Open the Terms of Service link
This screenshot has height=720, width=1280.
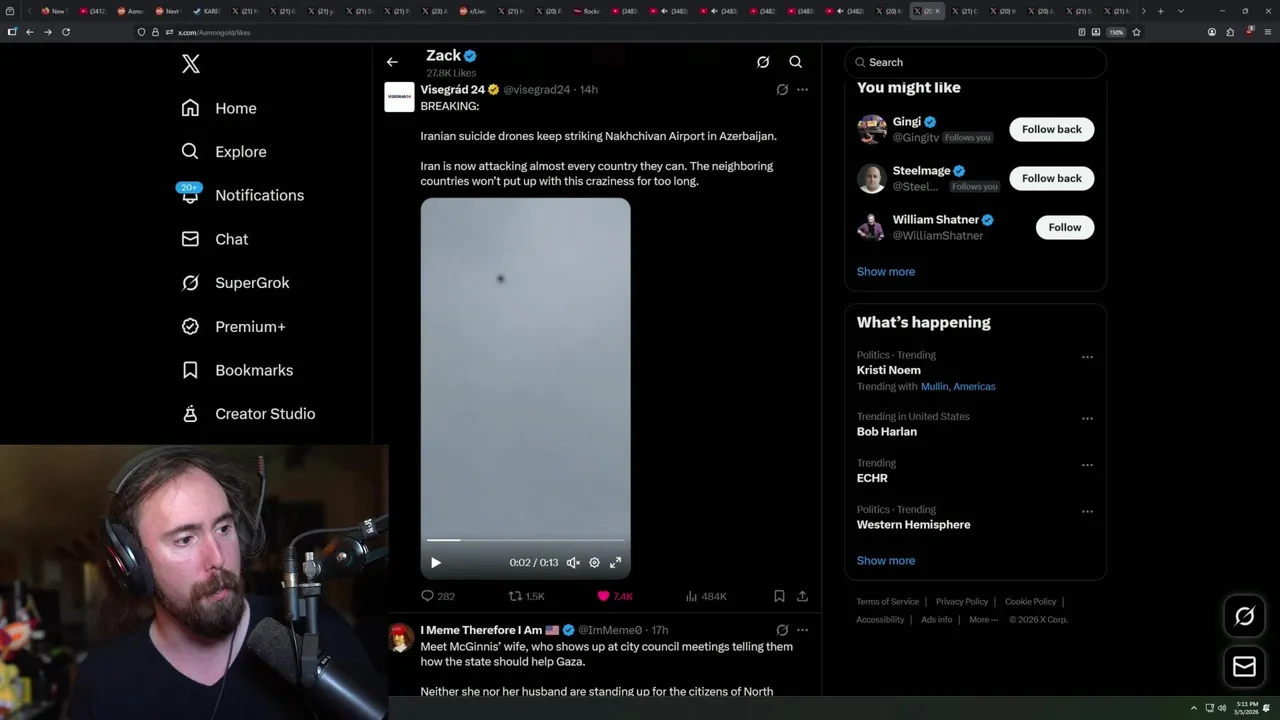(x=887, y=602)
